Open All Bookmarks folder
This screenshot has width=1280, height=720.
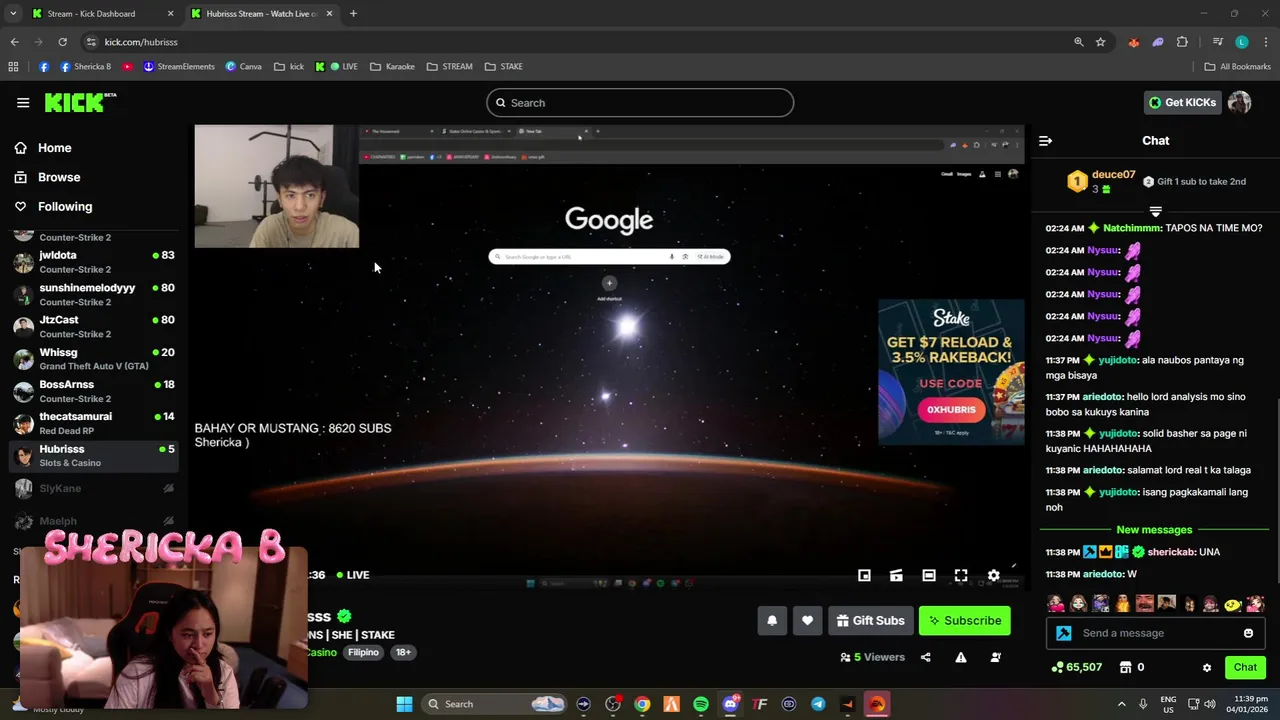coord(1238,67)
